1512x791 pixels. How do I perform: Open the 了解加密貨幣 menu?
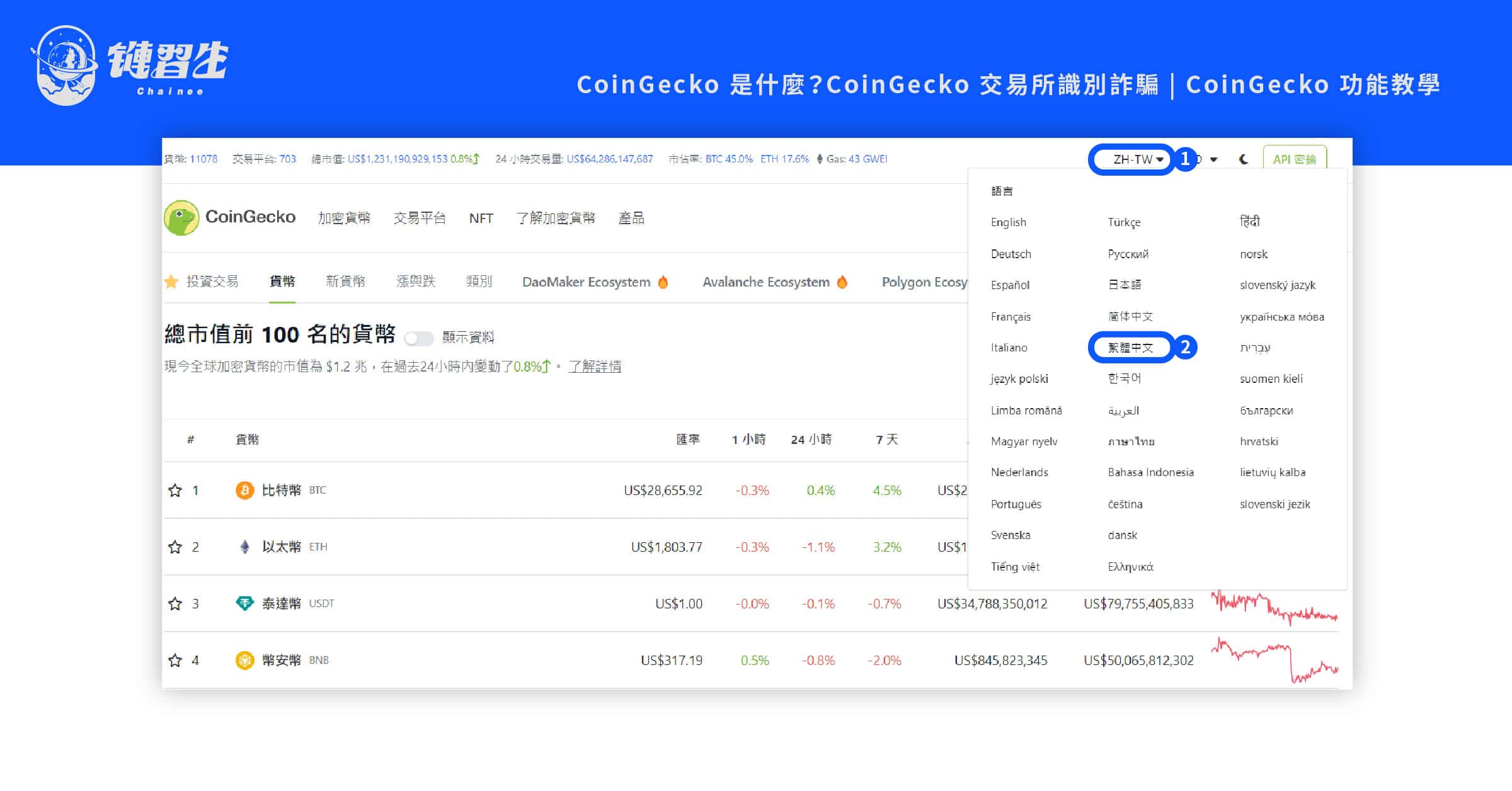[556, 218]
